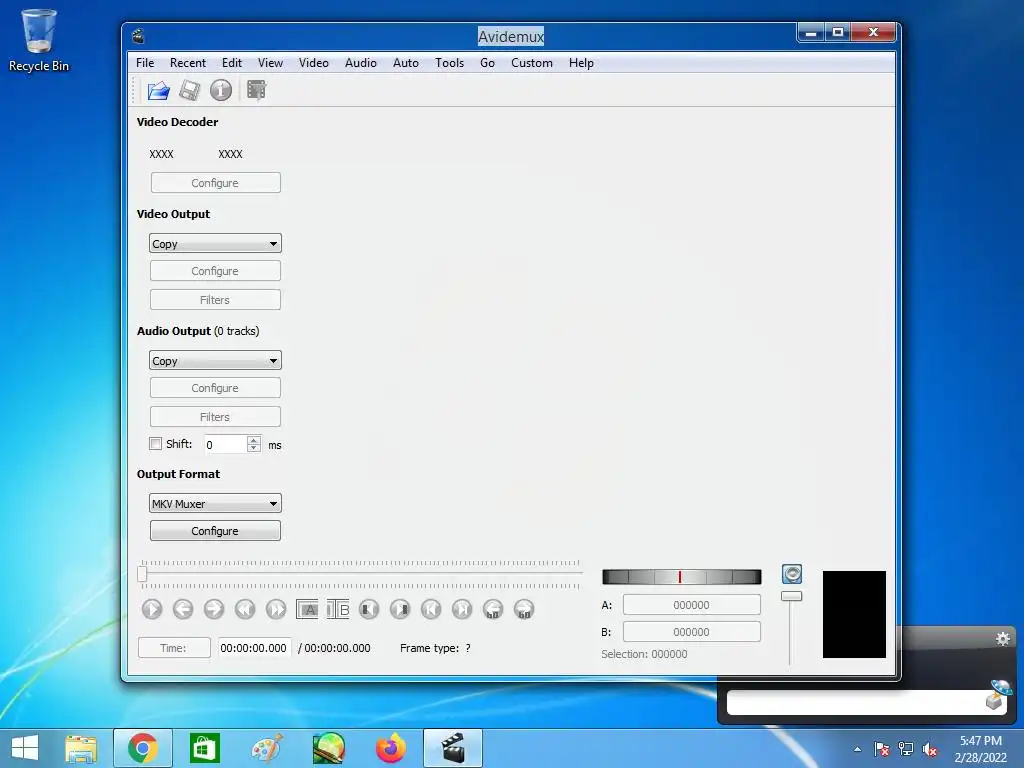The image size is (1024, 768).
Task: Click the Save Video floppy disk icon
Action: click(189, 90)
